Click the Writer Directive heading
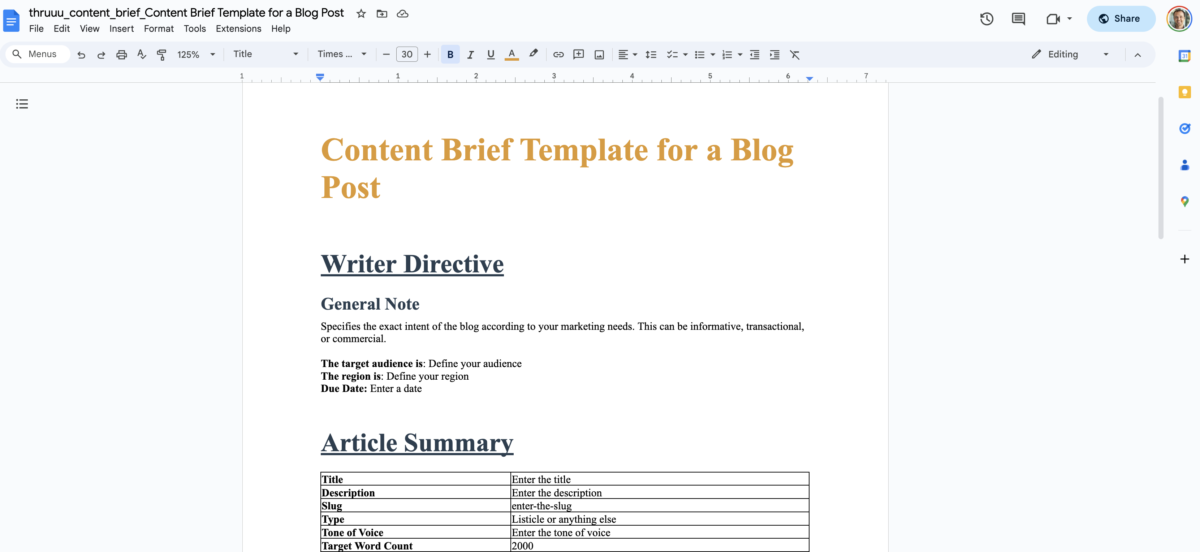Image resolution: width=1200 pixels, height=552 pixels. 412,264
